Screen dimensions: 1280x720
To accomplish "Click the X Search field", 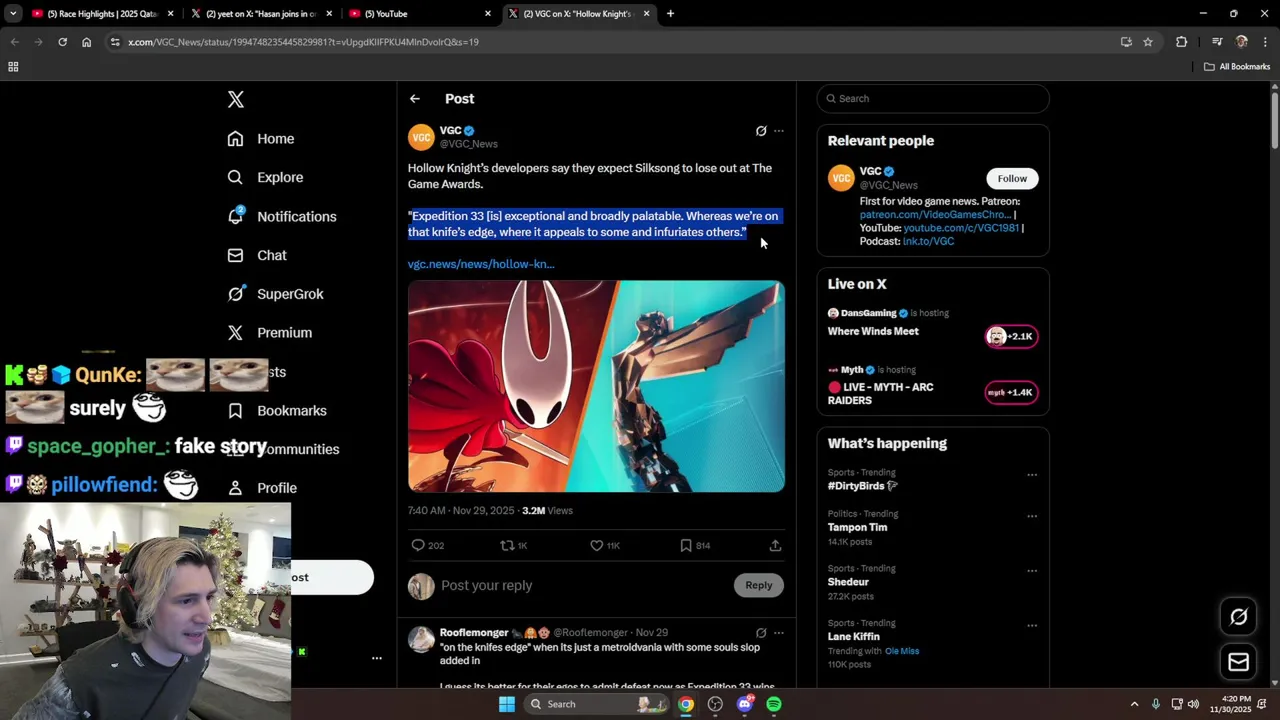I will point(933,98).
